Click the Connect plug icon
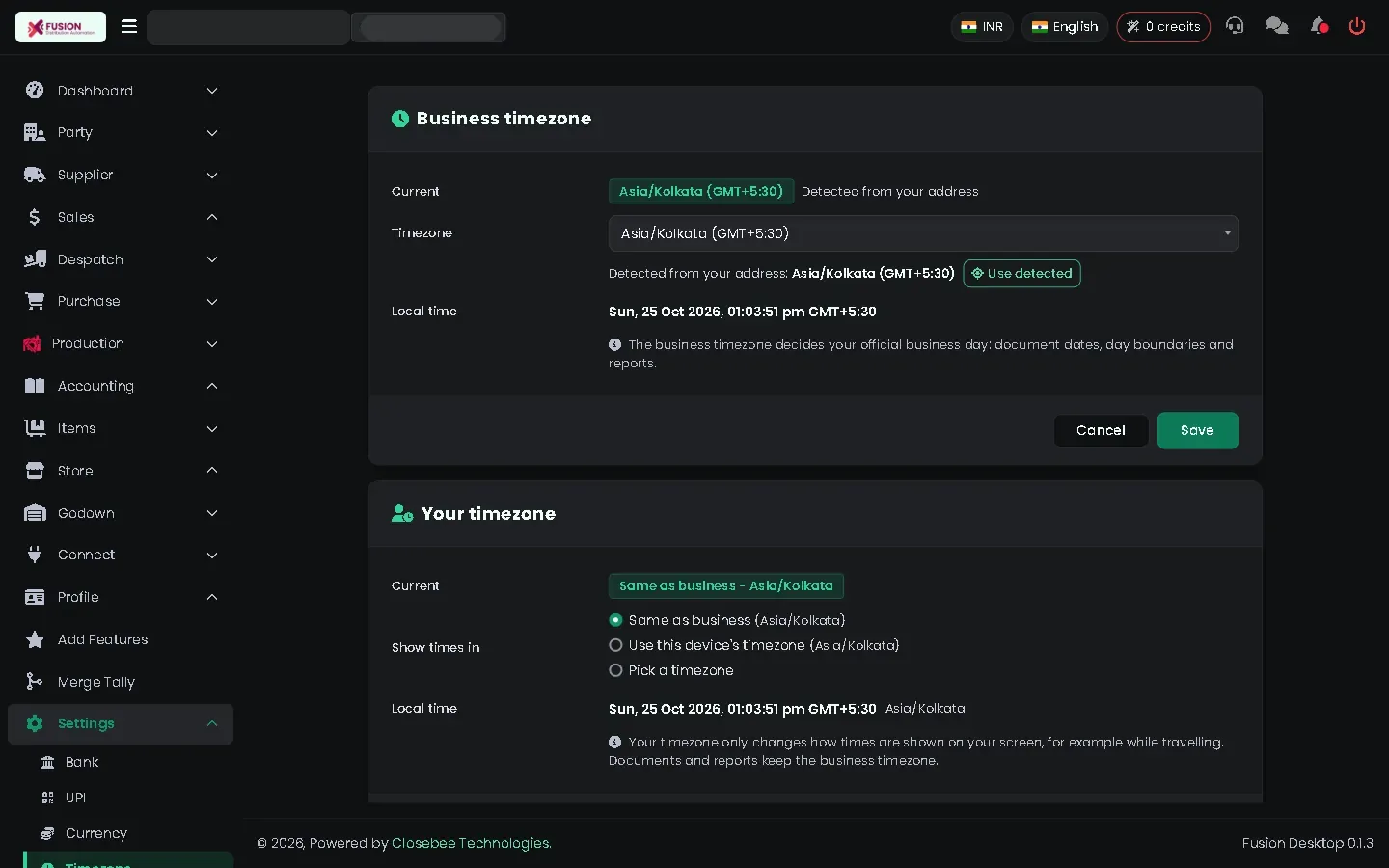This screenshot has width=1389, height=868. (35, 555)
